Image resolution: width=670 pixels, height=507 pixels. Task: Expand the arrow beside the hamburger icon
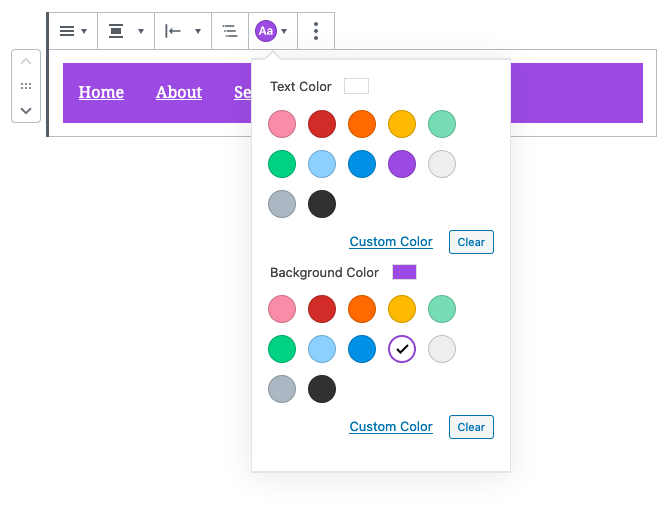[x=84, y=31]
